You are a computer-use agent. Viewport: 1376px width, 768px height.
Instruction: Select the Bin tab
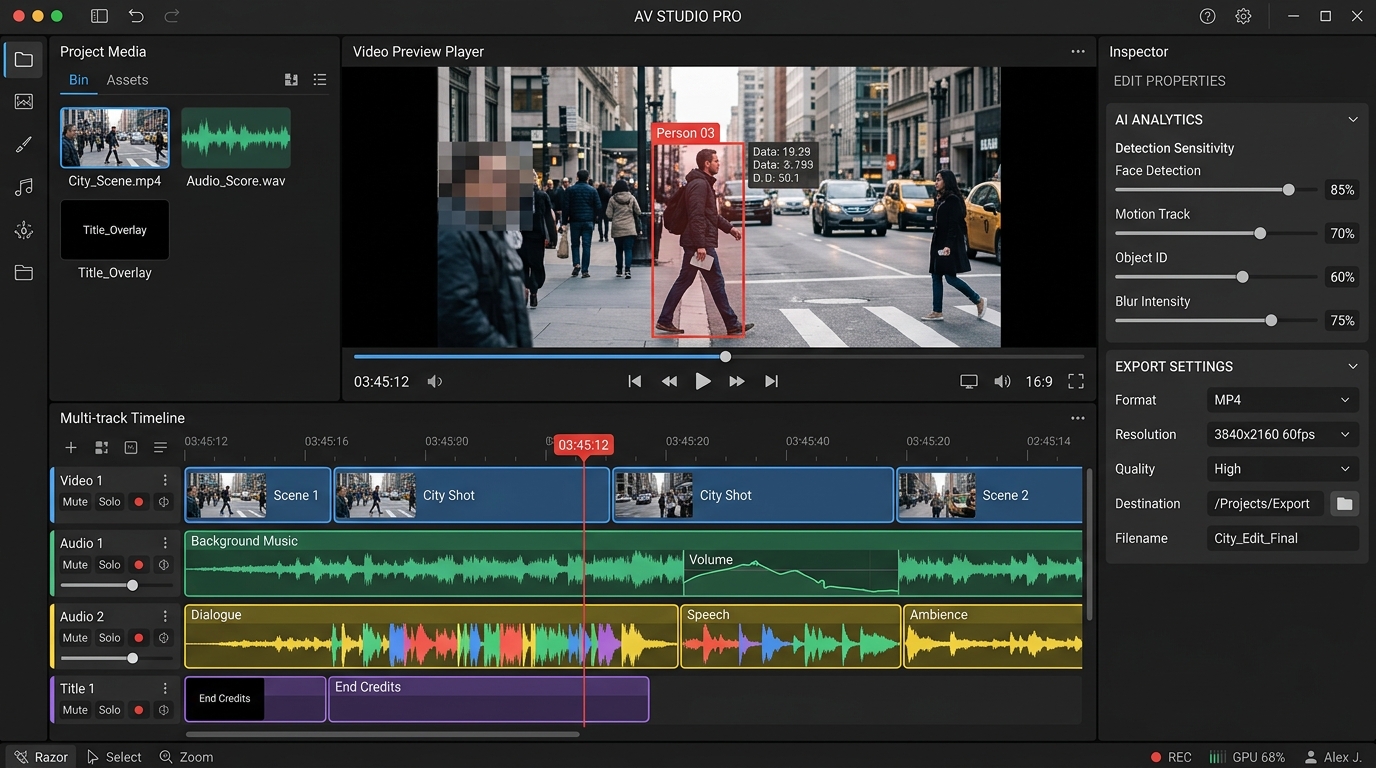click(x=79, y=80)
